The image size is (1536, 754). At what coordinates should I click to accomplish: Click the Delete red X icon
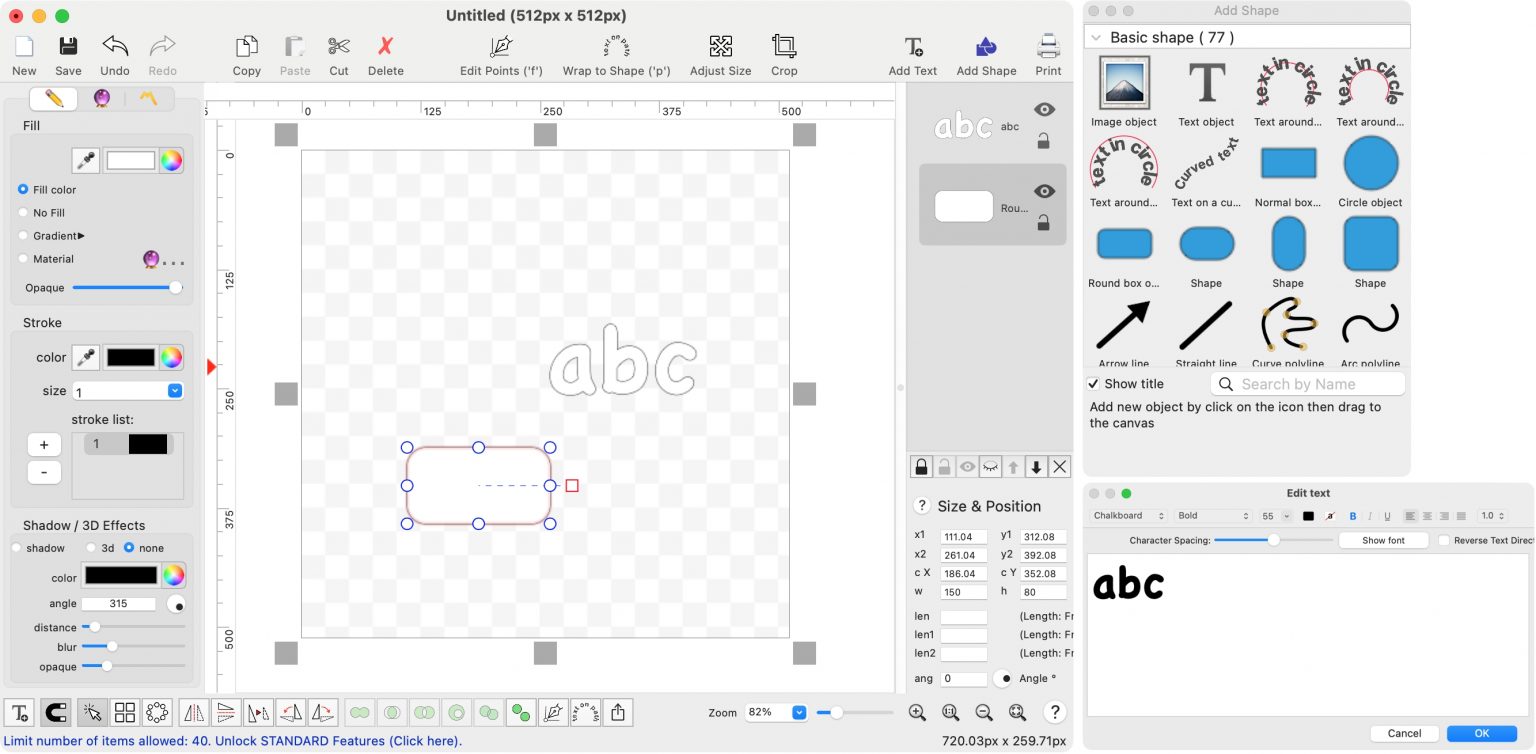[385, 47]
